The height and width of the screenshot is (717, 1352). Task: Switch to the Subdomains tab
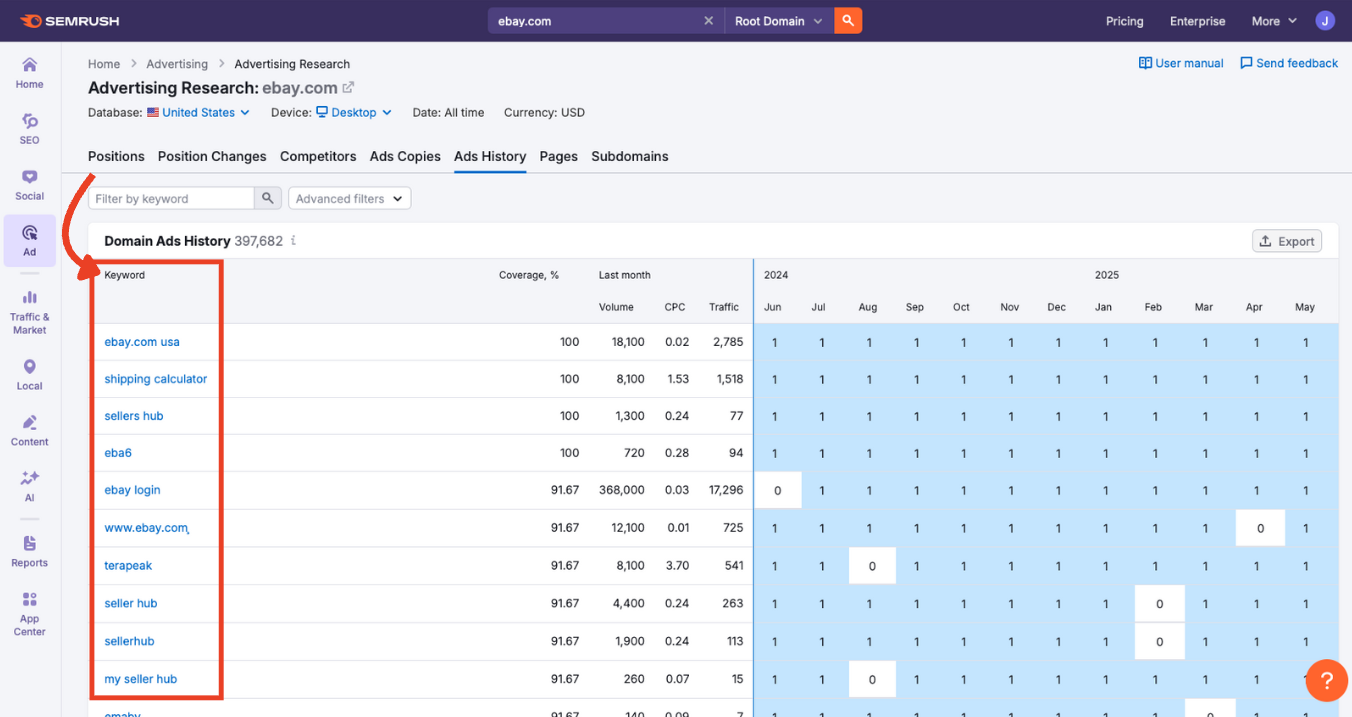629,156
